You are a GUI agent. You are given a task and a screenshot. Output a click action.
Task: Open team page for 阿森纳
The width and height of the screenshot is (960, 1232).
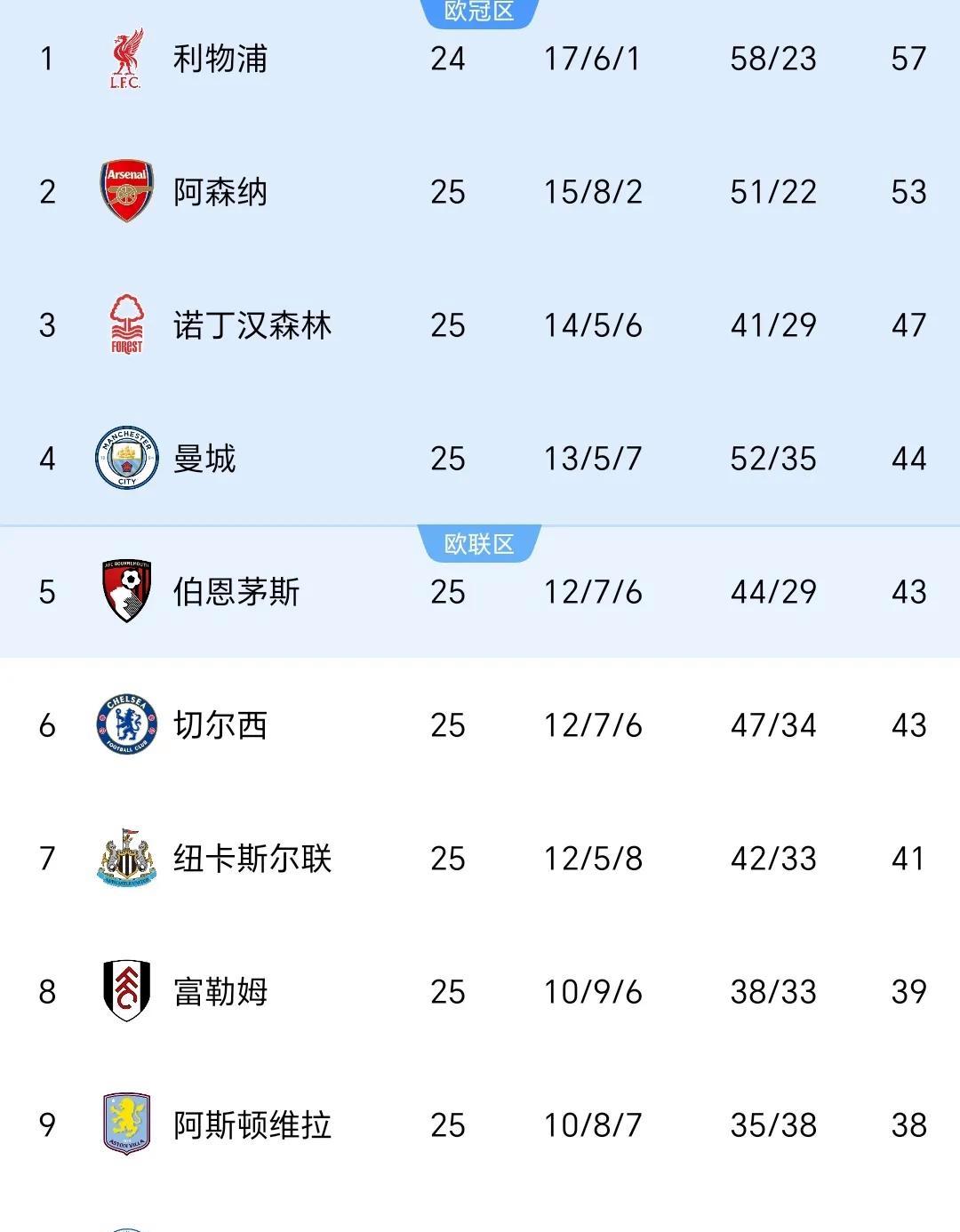220,192
